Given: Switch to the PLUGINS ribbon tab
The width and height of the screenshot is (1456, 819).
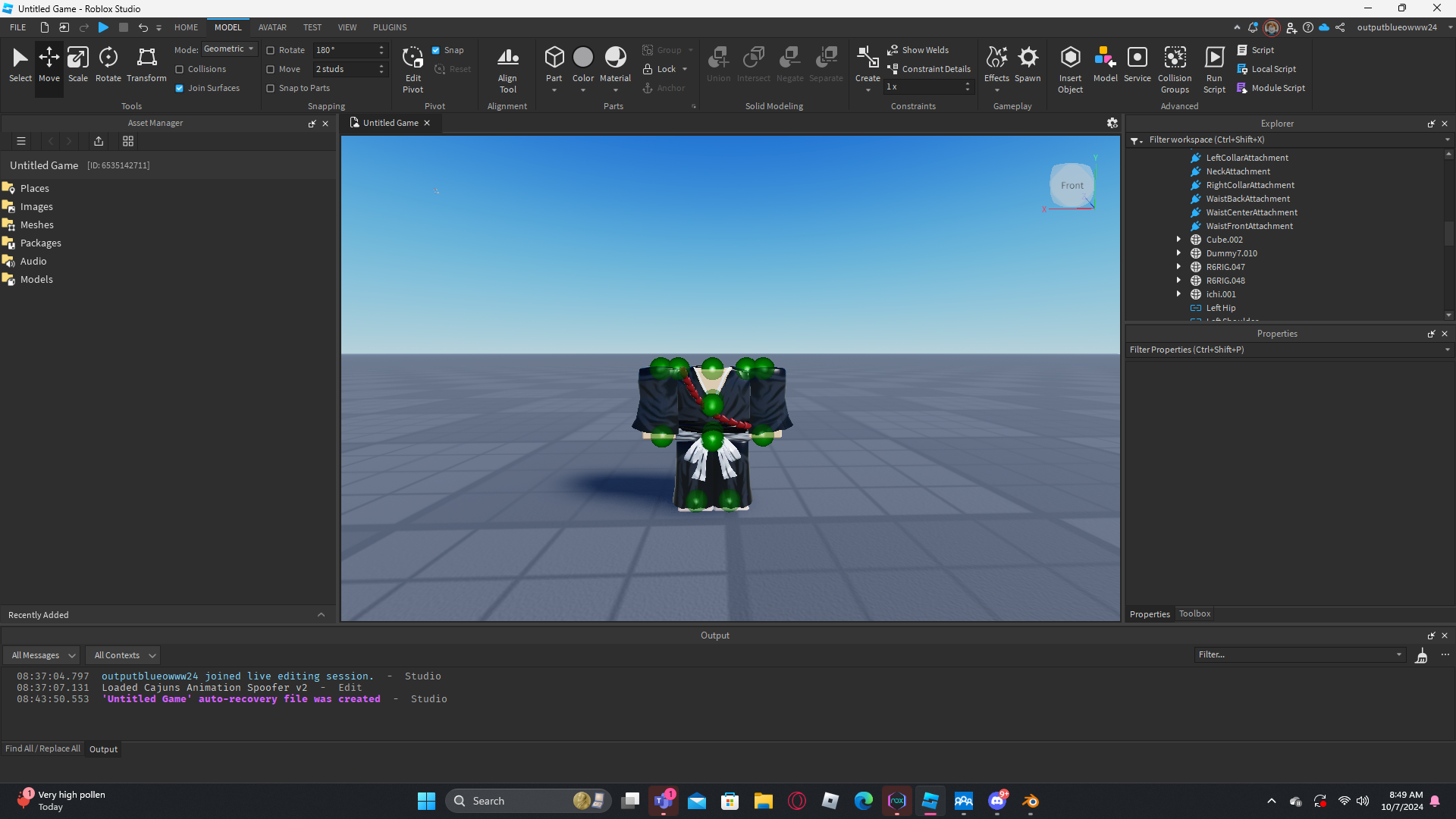Looking at the screenshot, I should point(390,27).
